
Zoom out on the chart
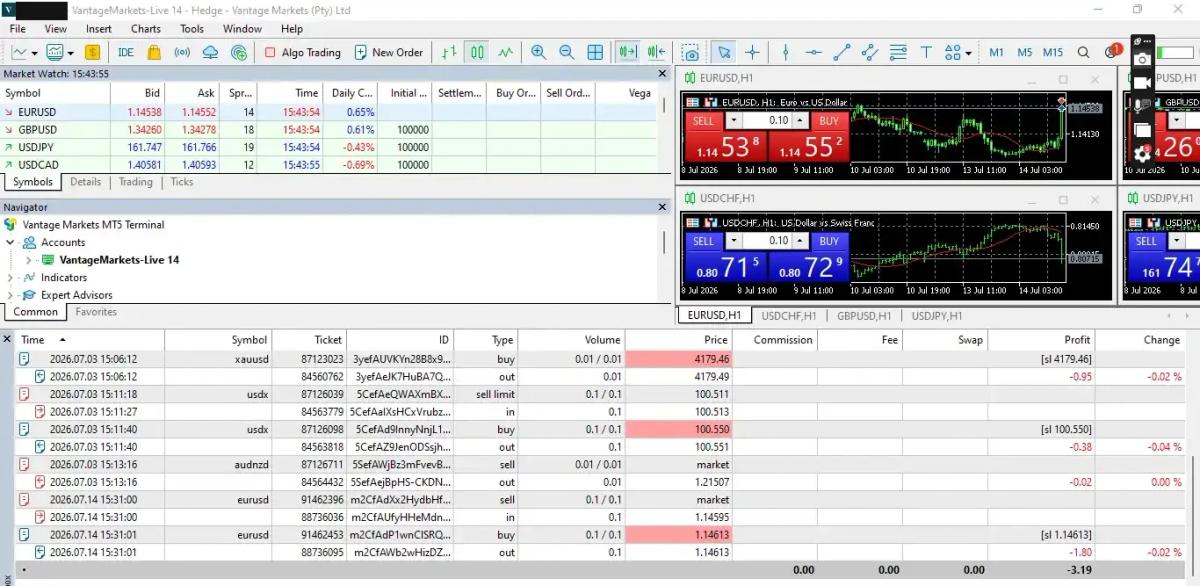point(567,52)
